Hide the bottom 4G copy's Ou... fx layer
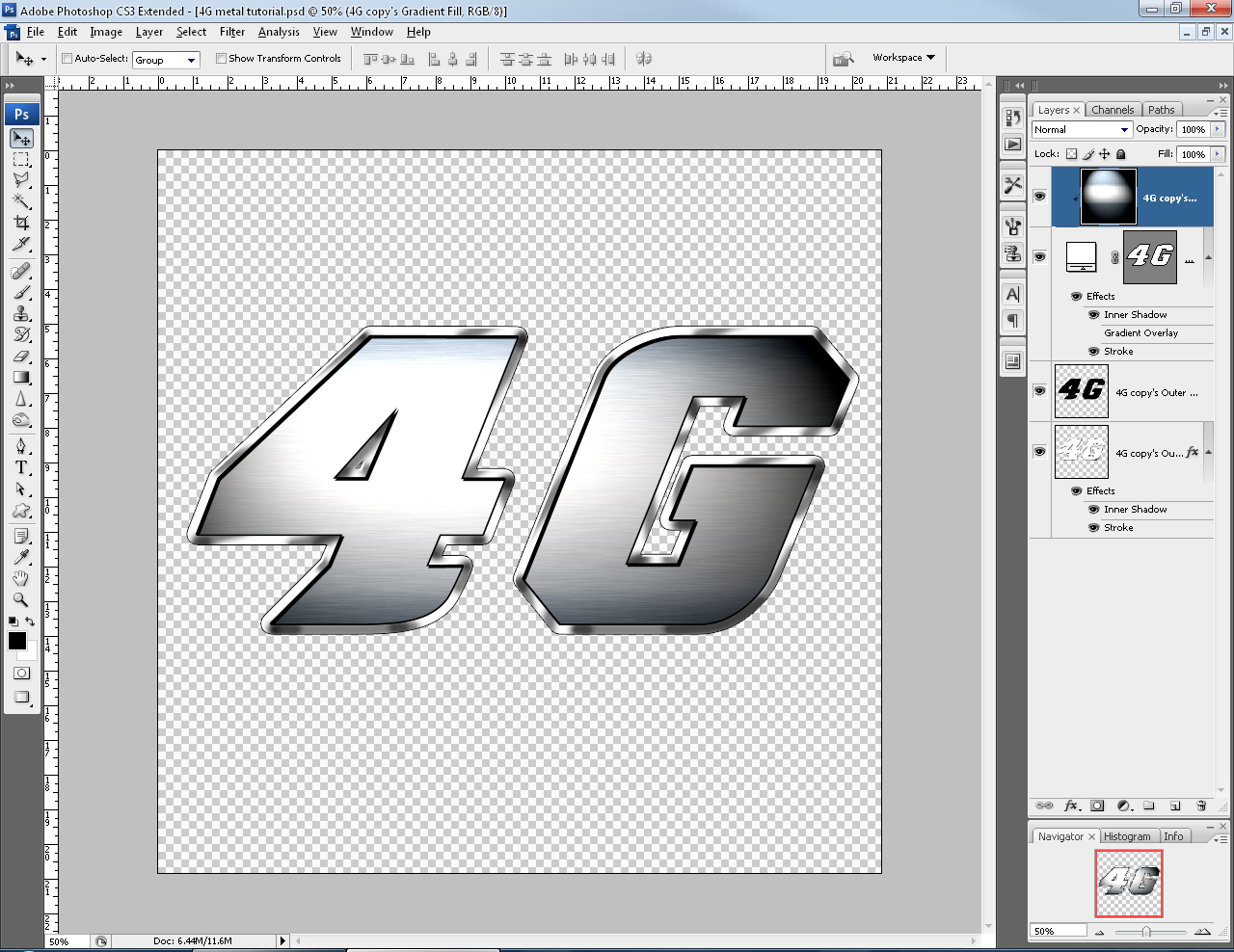The height and width of the screenshot is (952, 1234). tap(1039, 451)
